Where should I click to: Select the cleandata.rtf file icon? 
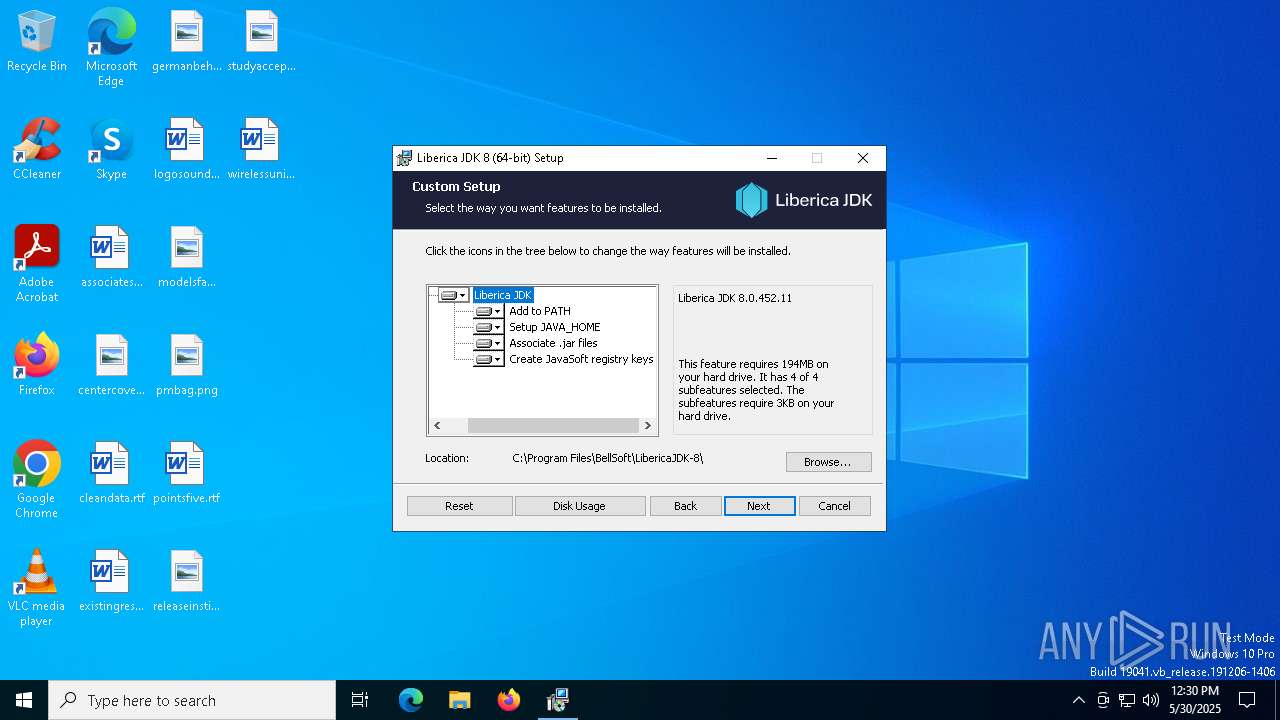(111, 474)
